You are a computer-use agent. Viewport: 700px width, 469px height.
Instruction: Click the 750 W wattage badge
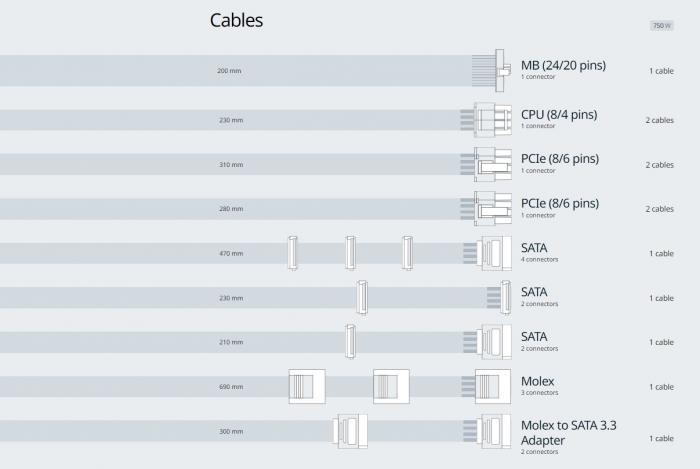coord(662,25)
